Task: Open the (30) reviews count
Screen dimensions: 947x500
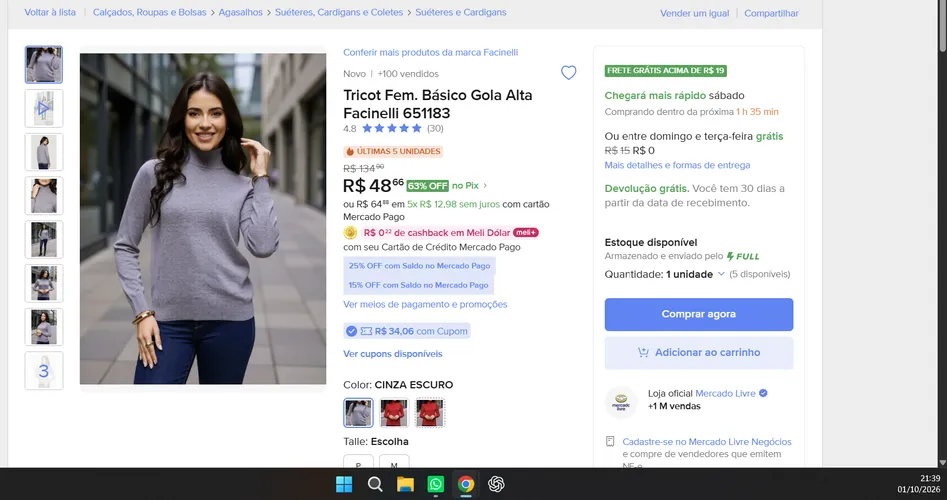Action: pyautogui.click(x=435, y=129)
